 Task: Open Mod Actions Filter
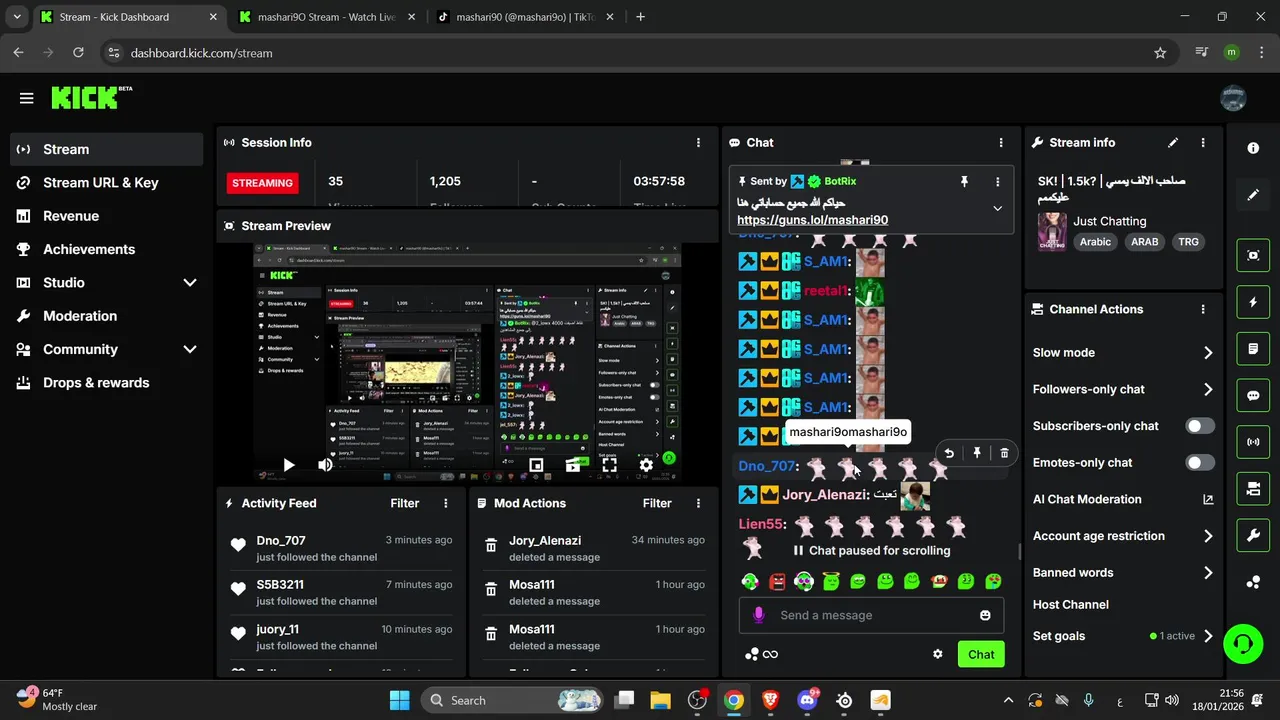click(x=657, y=503)
